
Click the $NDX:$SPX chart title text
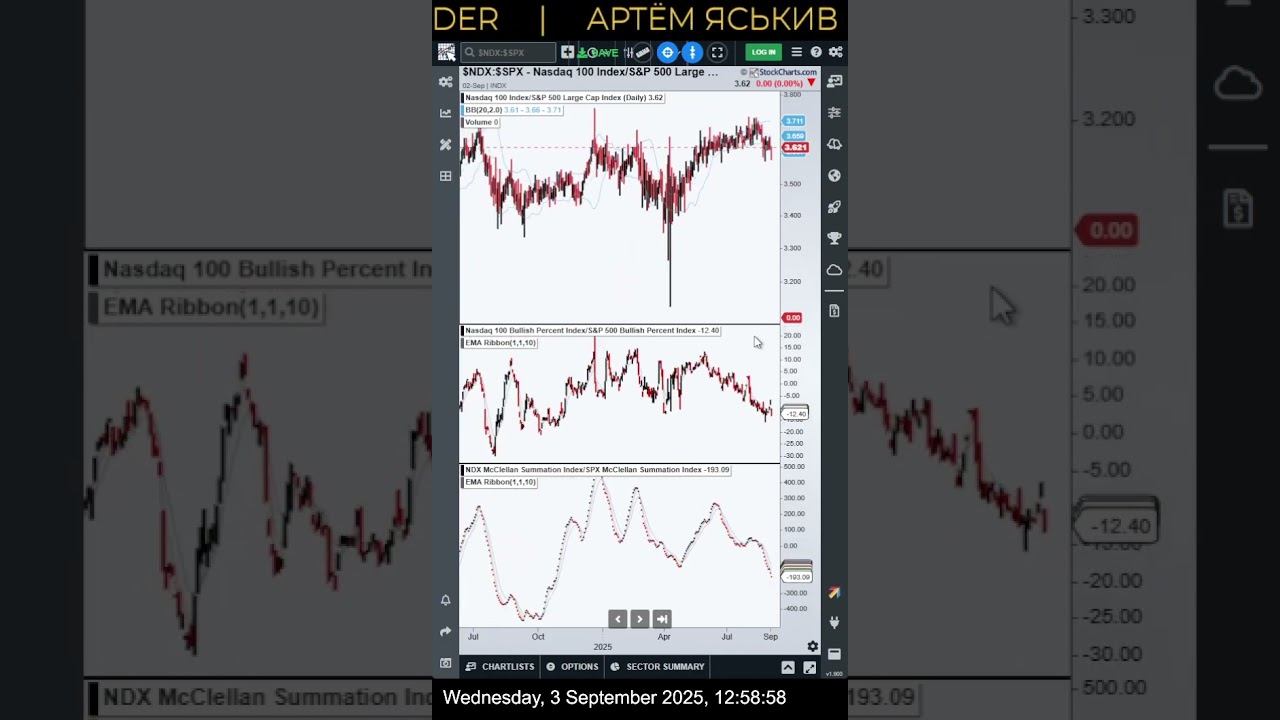point(590,72)
